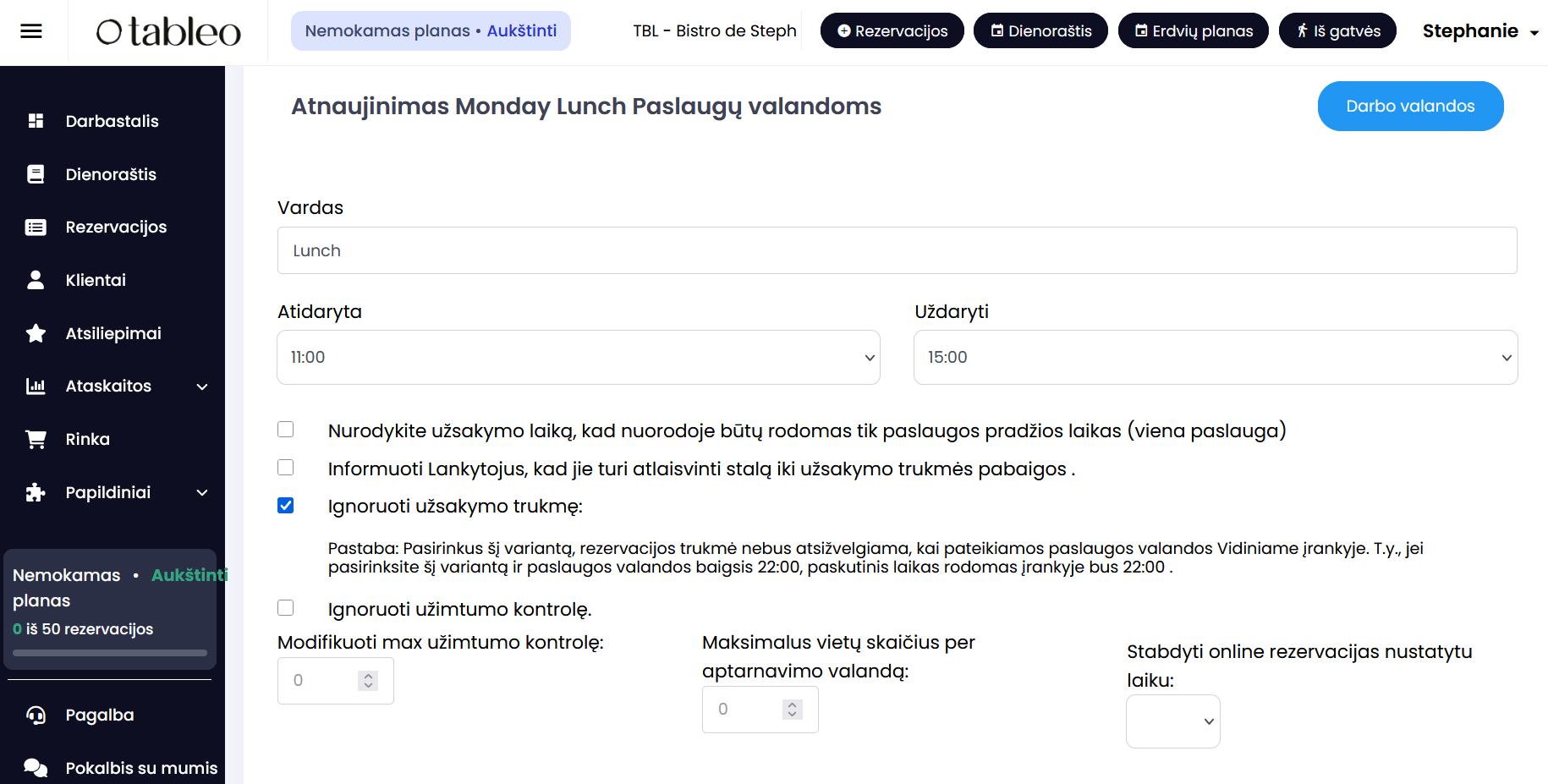Open the Uždaryti time dropdown
This screenshot has width=1548, height=784.
pos(1216,357)
